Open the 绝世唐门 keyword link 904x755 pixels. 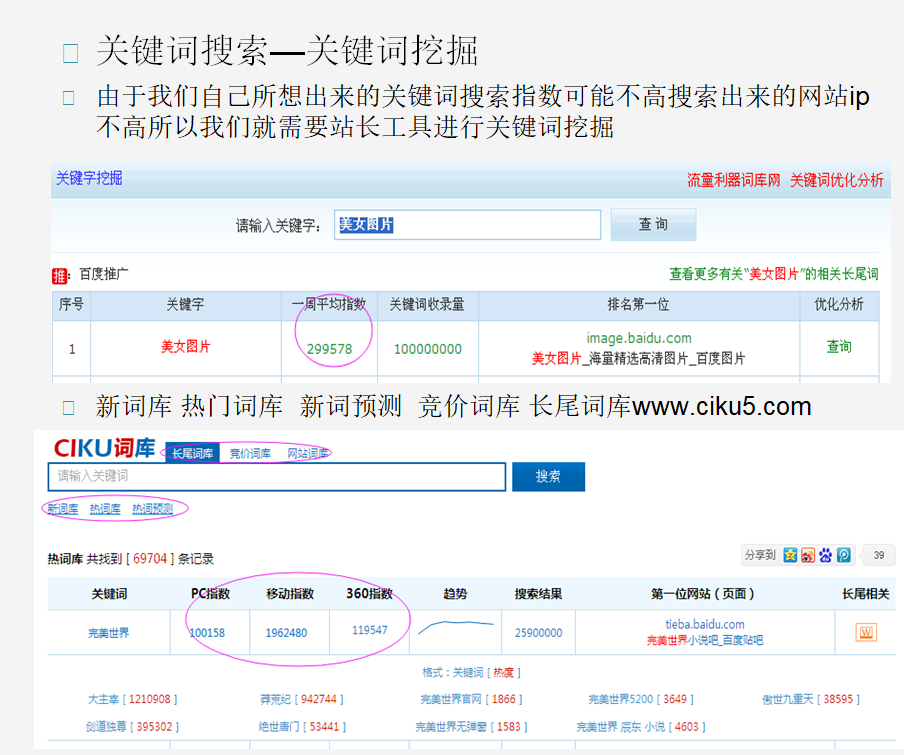(279, 727)
